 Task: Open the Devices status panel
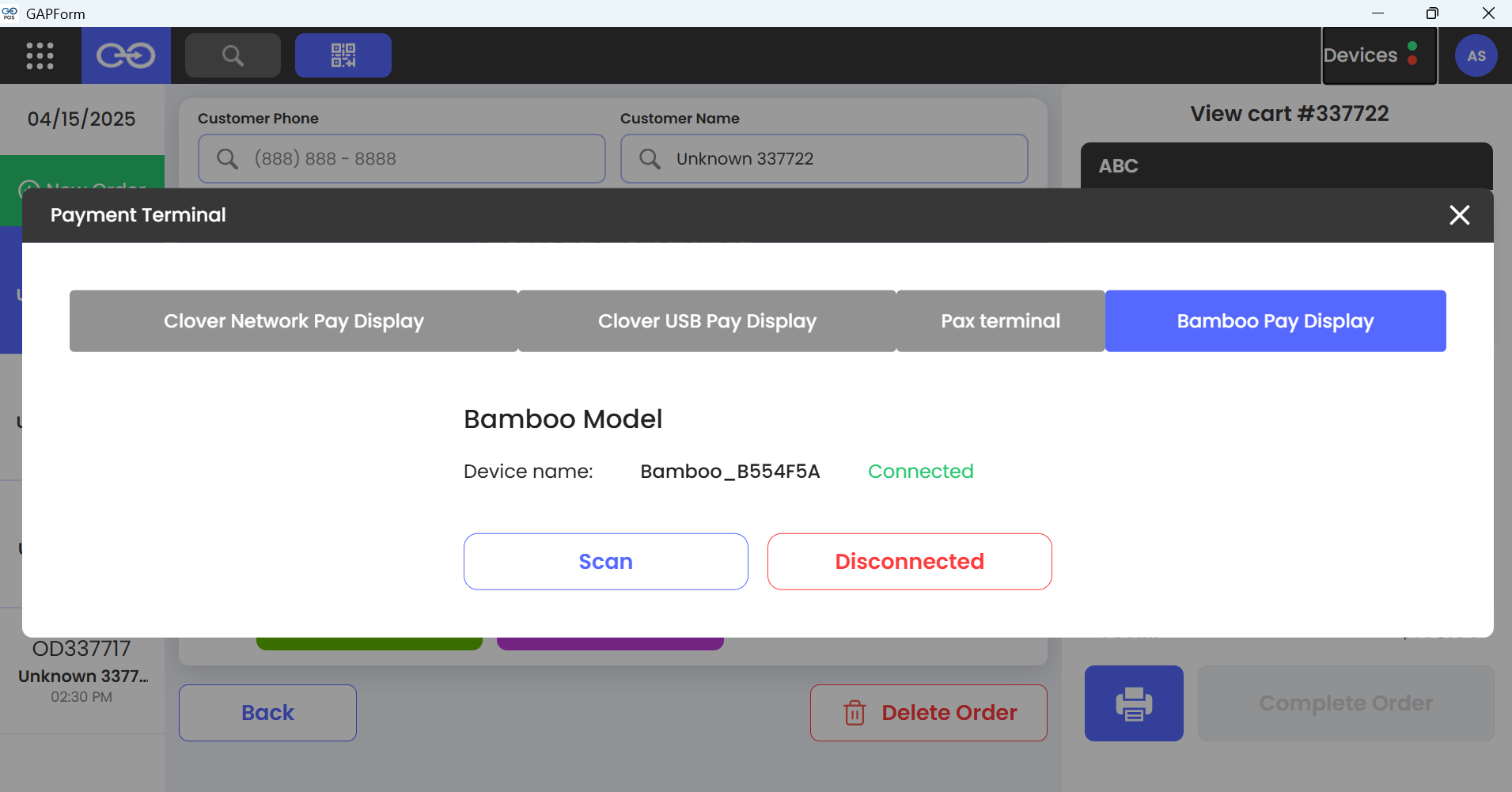click(1379, 55)
